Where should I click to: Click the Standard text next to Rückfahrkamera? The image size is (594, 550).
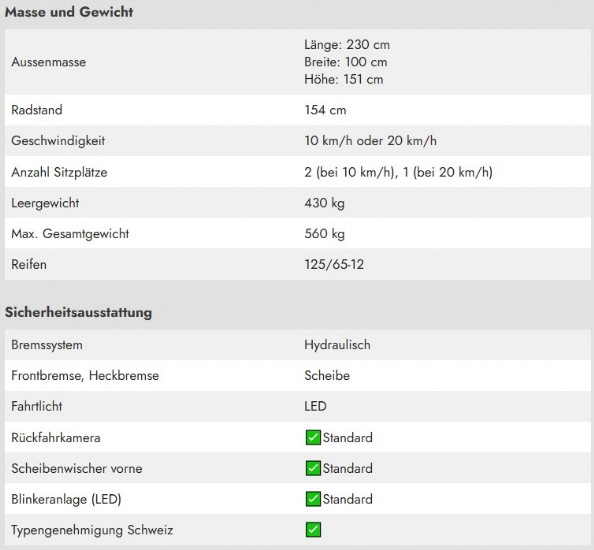coord(347,438)
